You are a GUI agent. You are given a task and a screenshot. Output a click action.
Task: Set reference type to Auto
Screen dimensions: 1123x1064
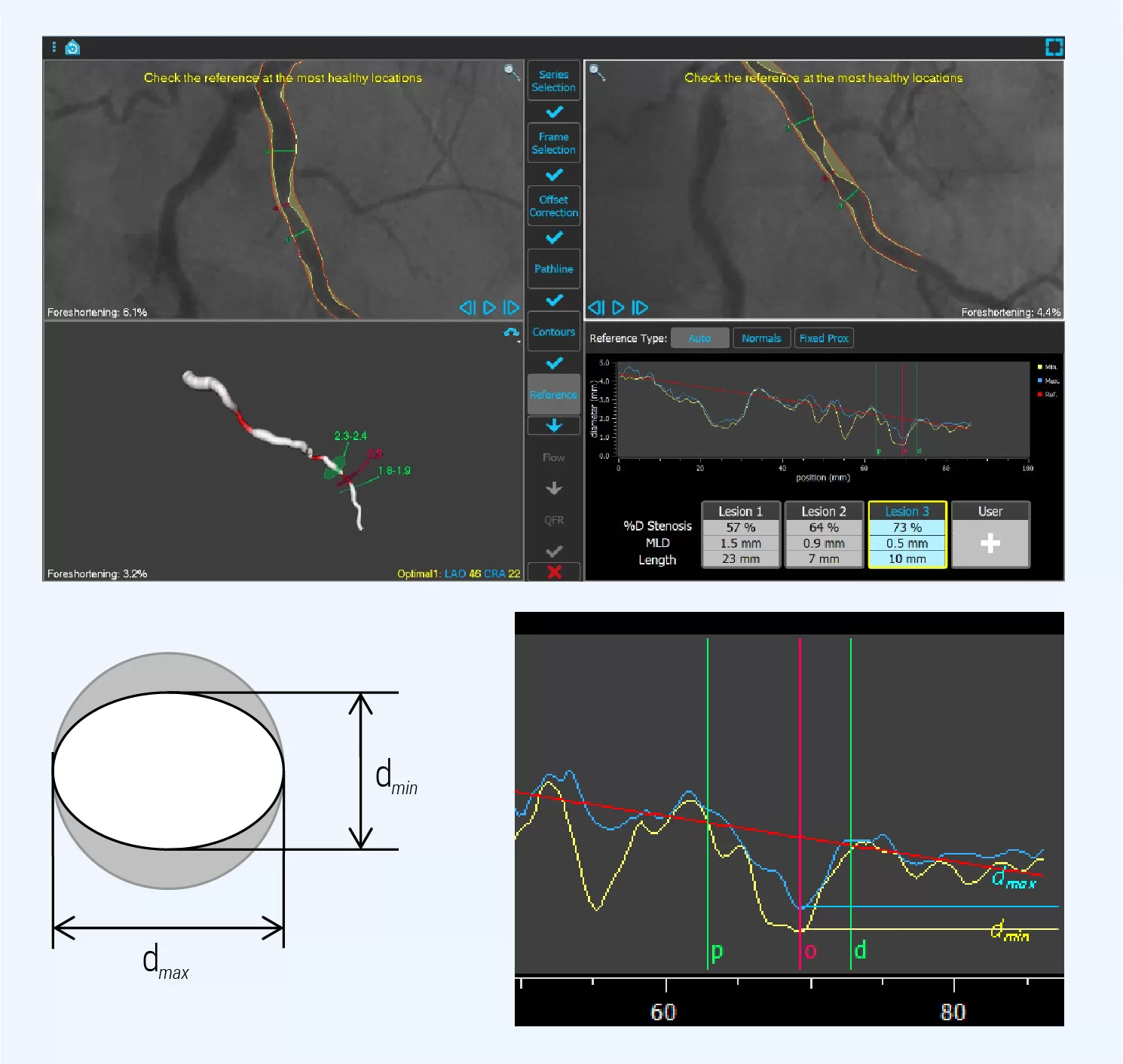699,338
